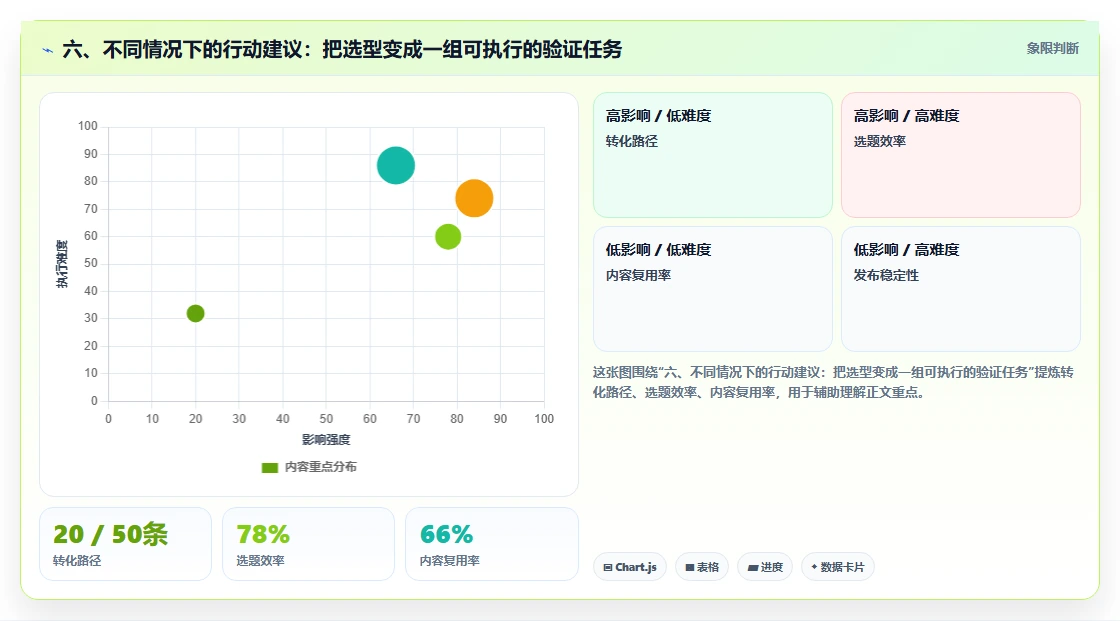Image resolution: width=1120 pixels, height=621 pixels.
Task: Open the 低影响 / 高难度 quadrant card
Action: [961, 289]
